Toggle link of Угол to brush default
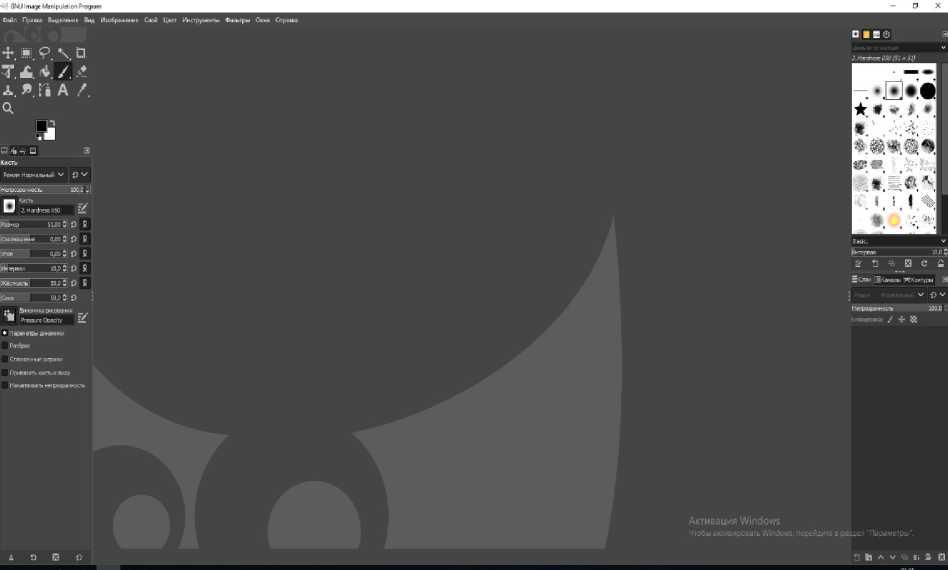948x570 pixels. pos(85,253)
